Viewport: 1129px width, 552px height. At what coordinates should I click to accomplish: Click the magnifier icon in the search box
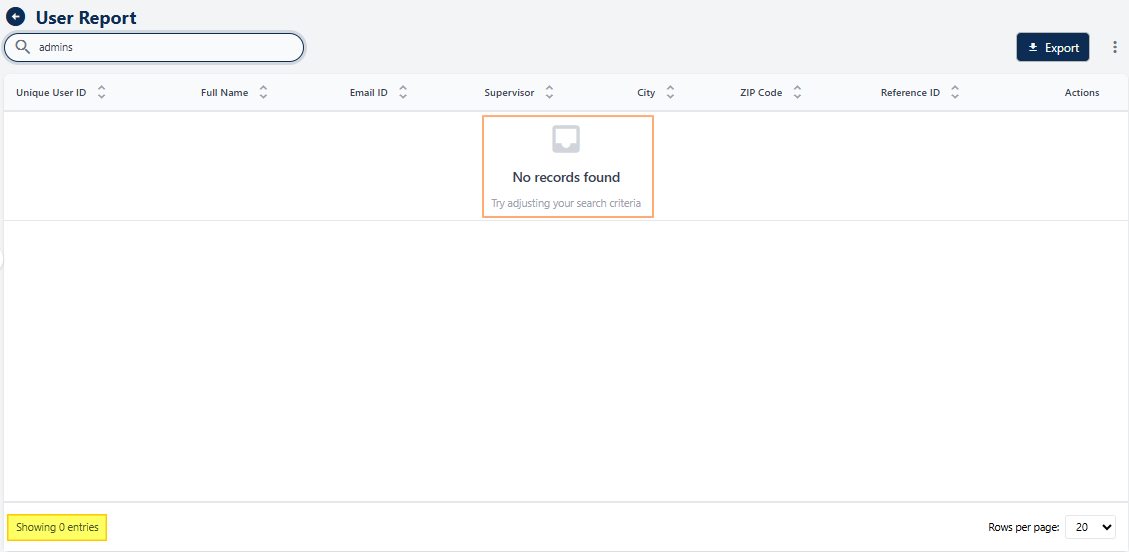pyautogui.click(x=22, y=47)
